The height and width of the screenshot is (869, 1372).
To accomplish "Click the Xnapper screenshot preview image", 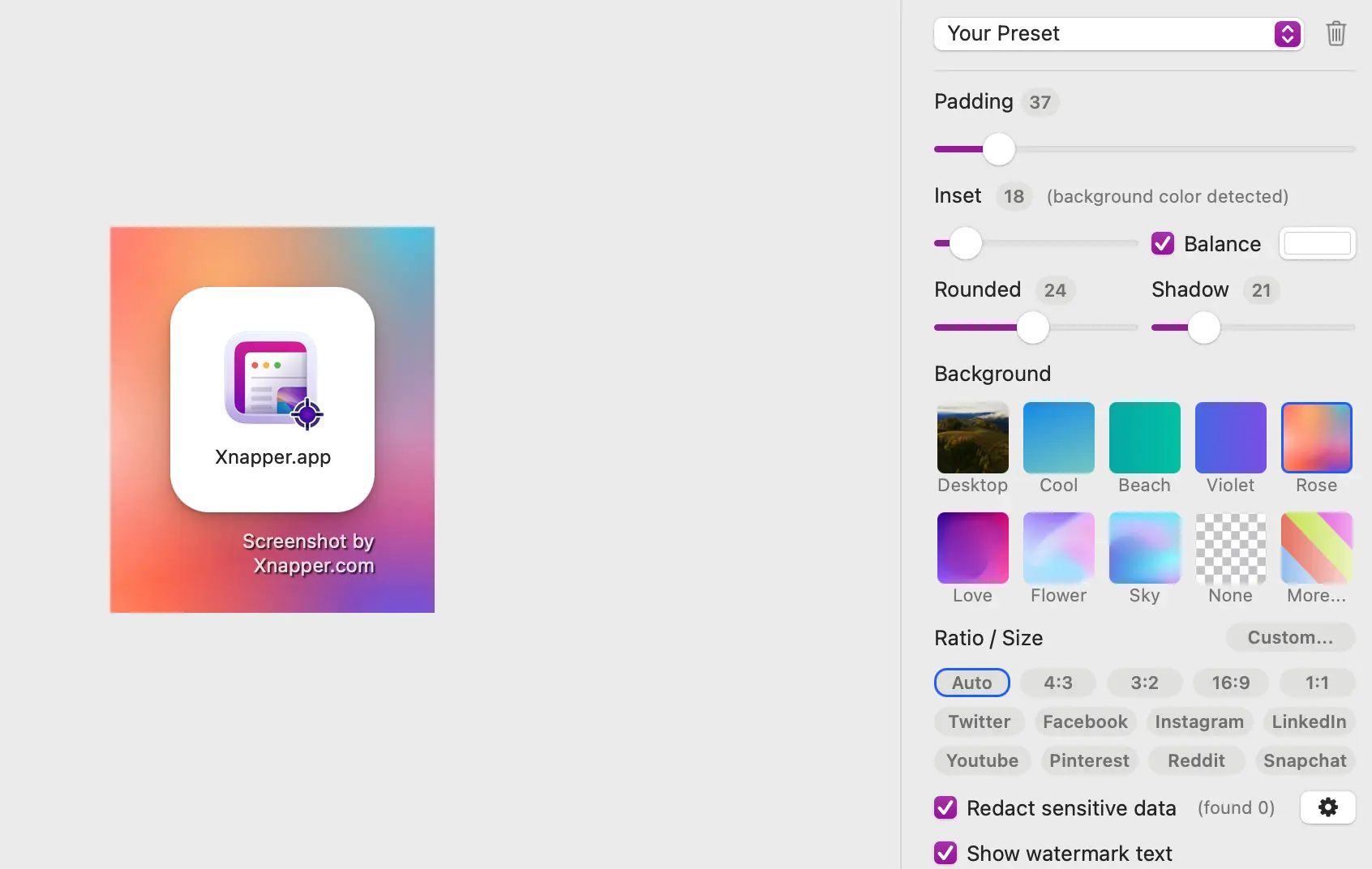I will 272,419.
